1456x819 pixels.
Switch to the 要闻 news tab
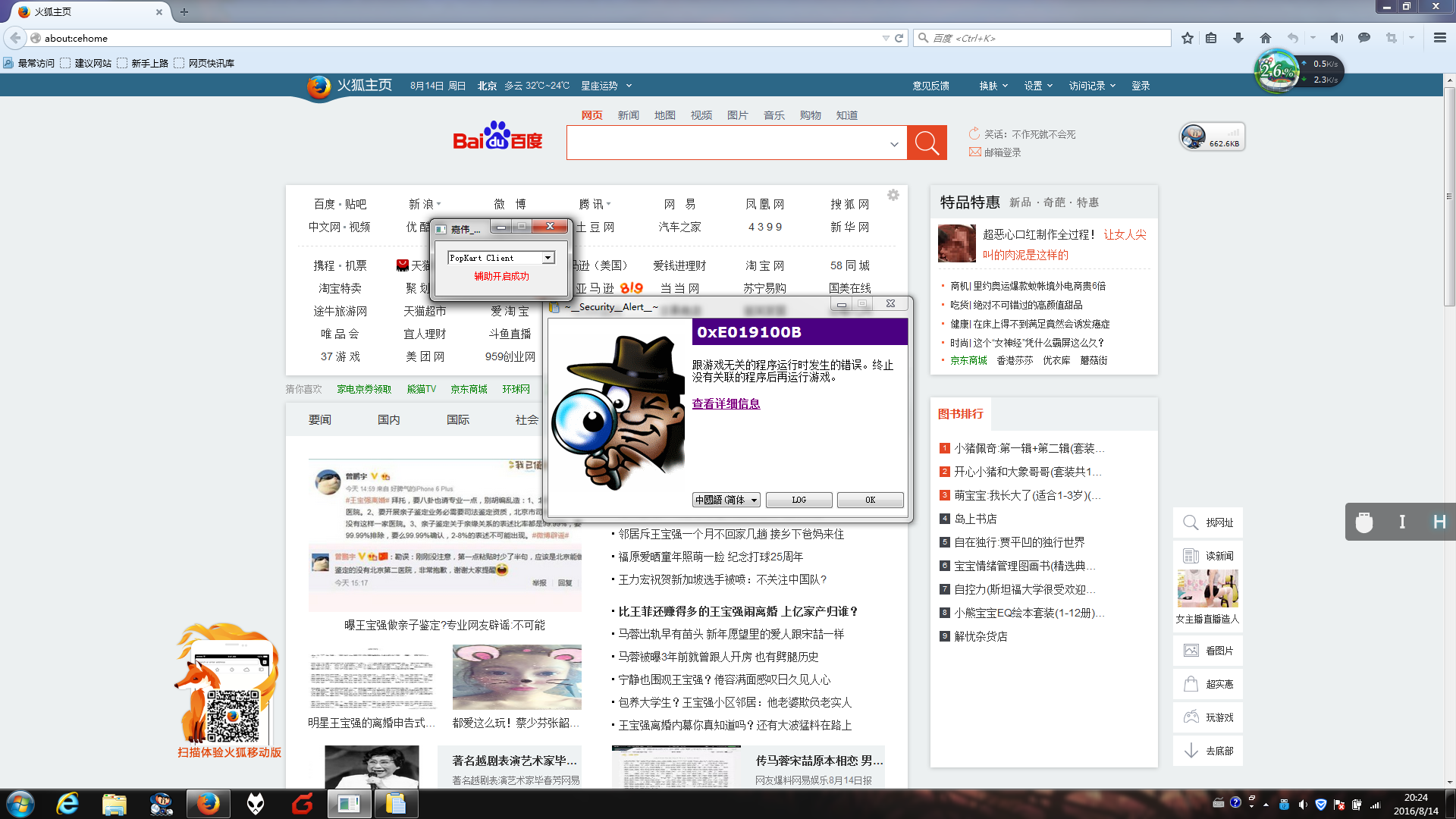coord(320,419)
